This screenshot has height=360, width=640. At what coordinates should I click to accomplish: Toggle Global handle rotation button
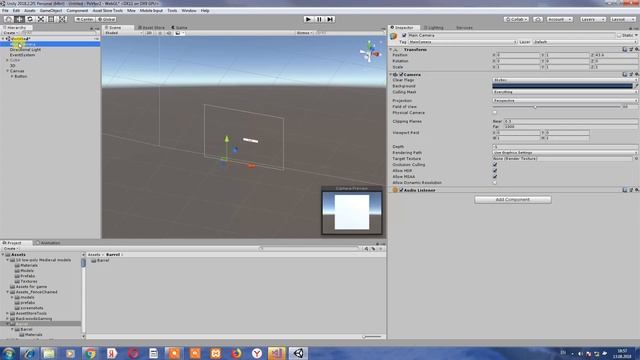pos(107,19)
